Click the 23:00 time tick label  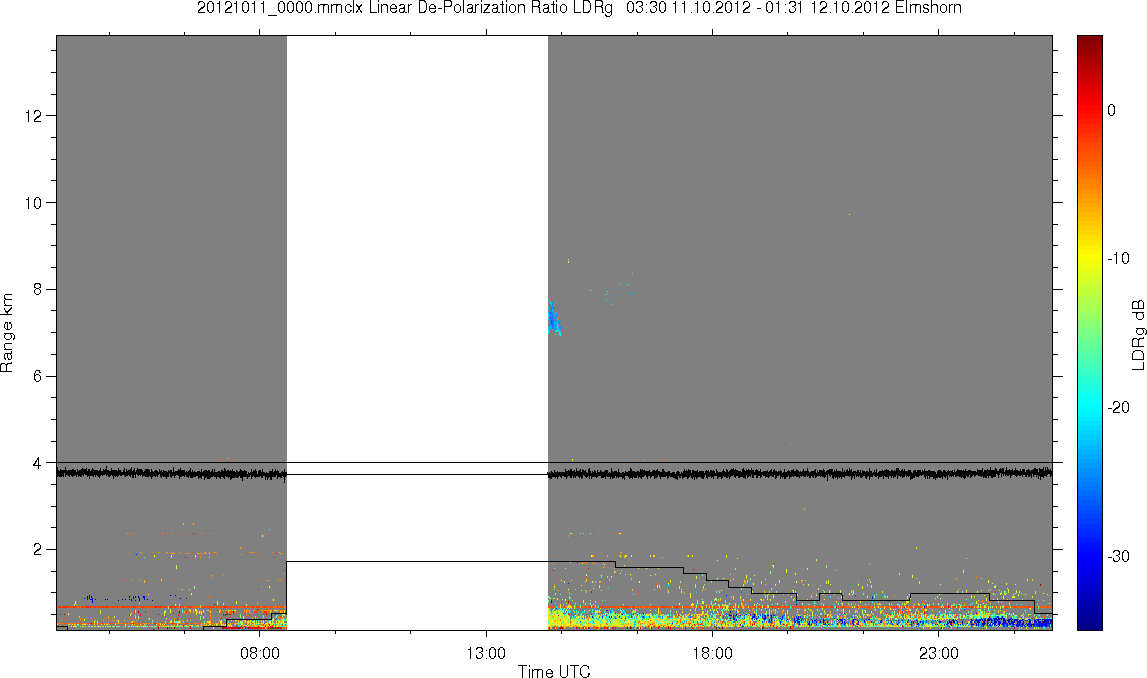(x=939, y=652)
